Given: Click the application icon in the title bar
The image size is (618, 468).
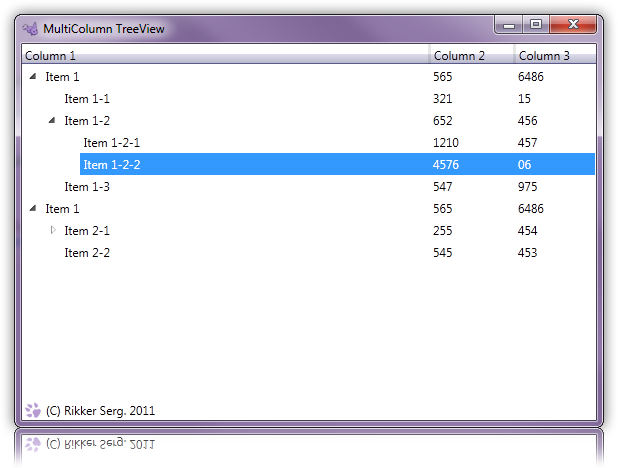Looking at the screenshot, I should pyautogui.click(x=30, y=28).
